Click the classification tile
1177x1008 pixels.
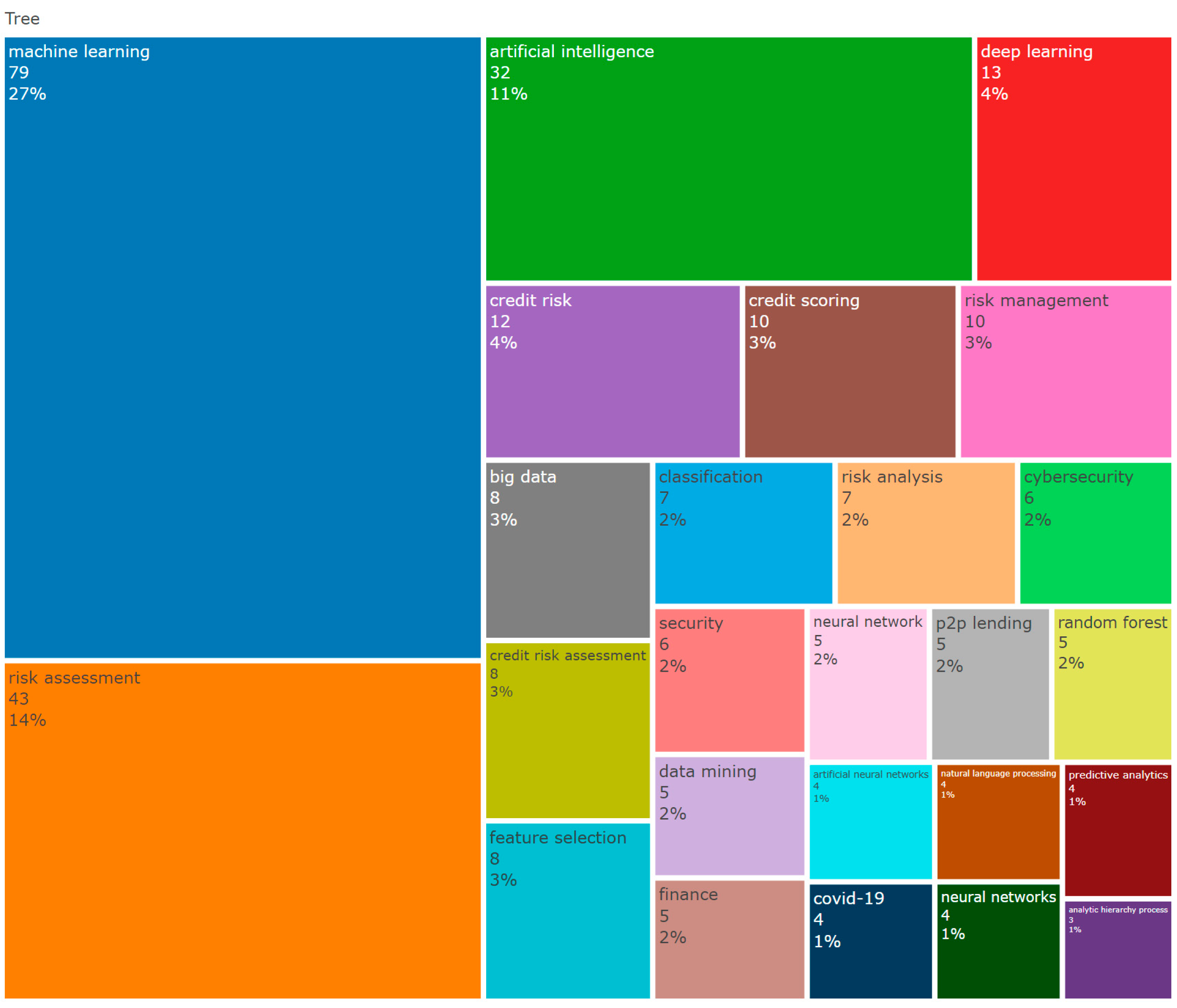743,533
